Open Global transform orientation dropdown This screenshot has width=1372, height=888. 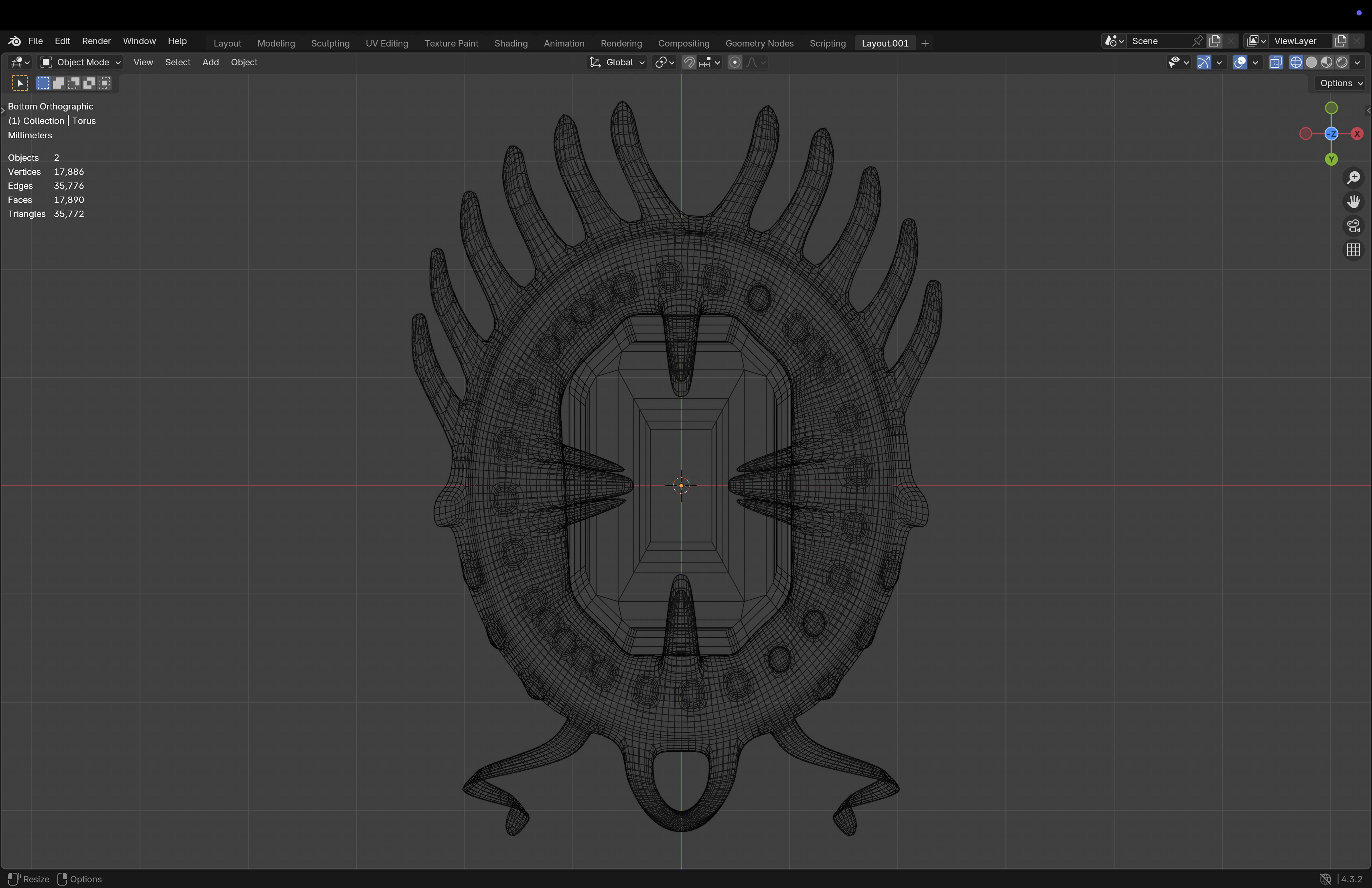coord(617,62)
